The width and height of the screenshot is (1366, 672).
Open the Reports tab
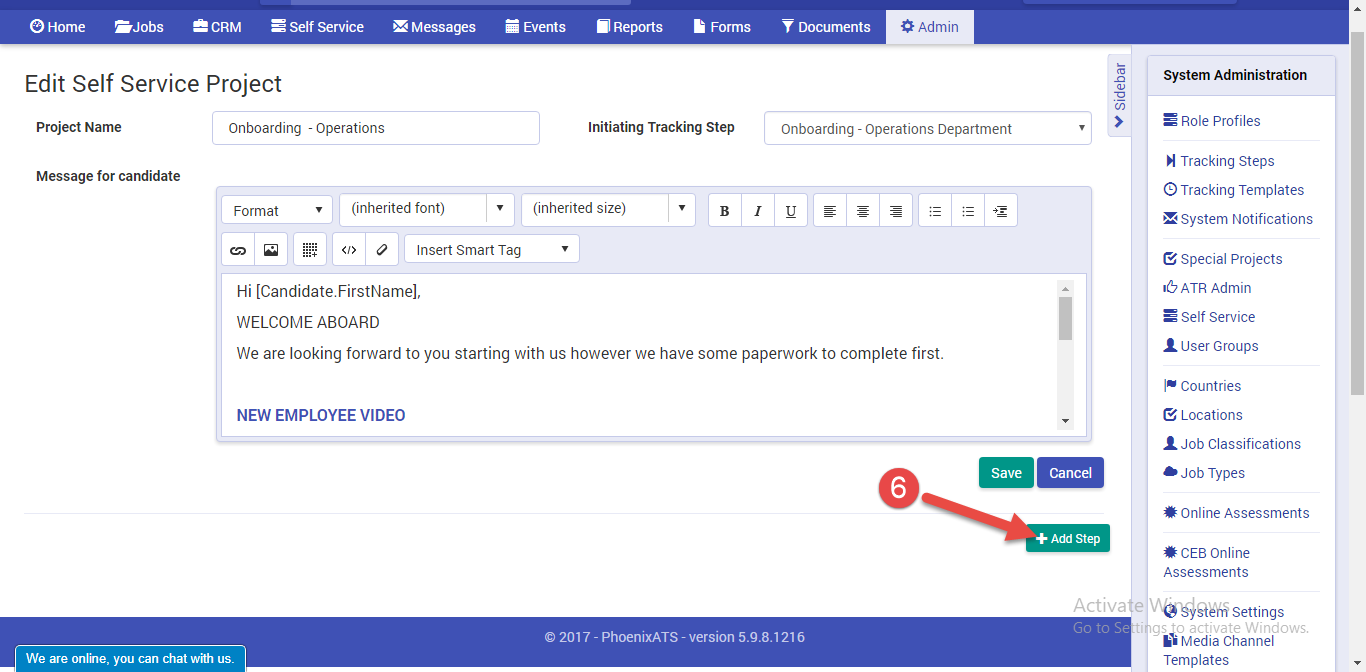click(630, 27)
